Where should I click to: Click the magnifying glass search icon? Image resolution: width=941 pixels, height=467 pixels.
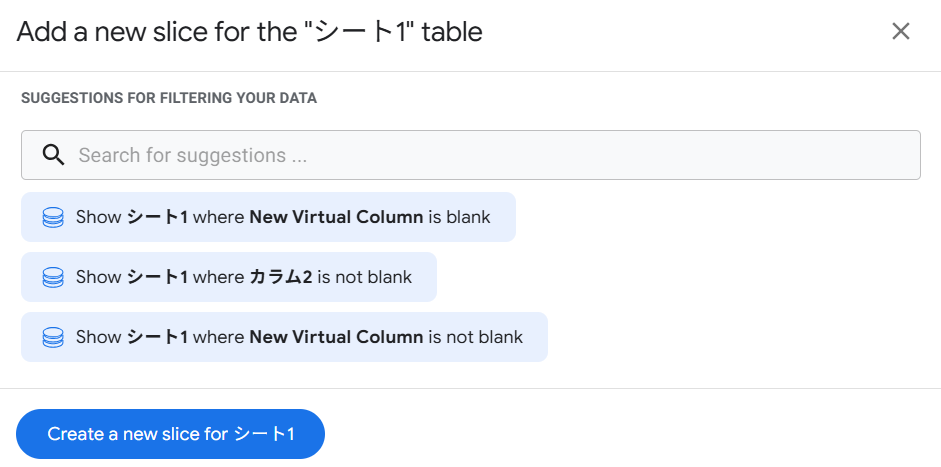(53, 155)
